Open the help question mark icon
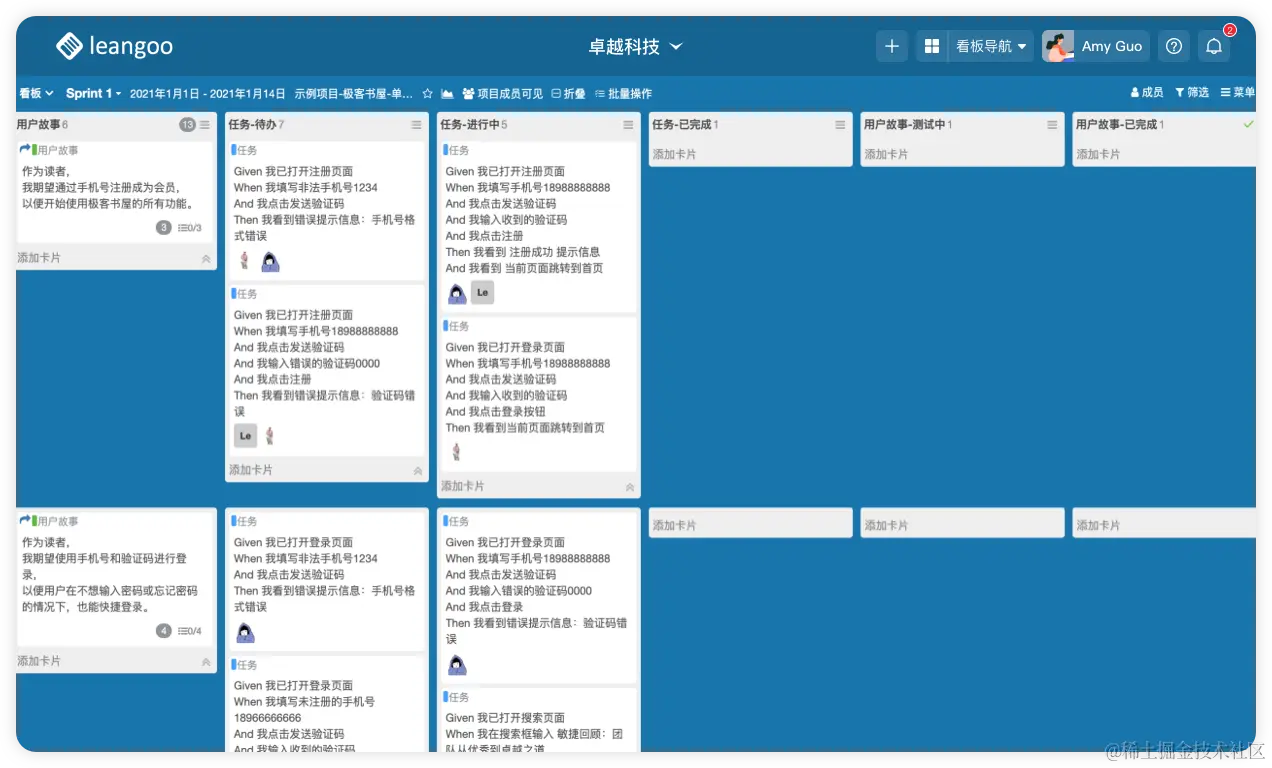The width and height of the screenshot is (1272, 768). coord(1174,46)
